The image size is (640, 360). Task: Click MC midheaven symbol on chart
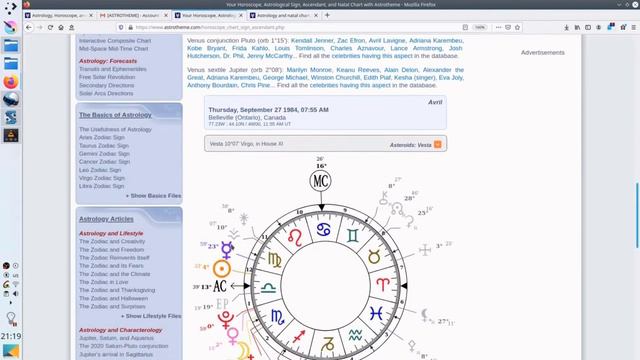pos(320,181)
